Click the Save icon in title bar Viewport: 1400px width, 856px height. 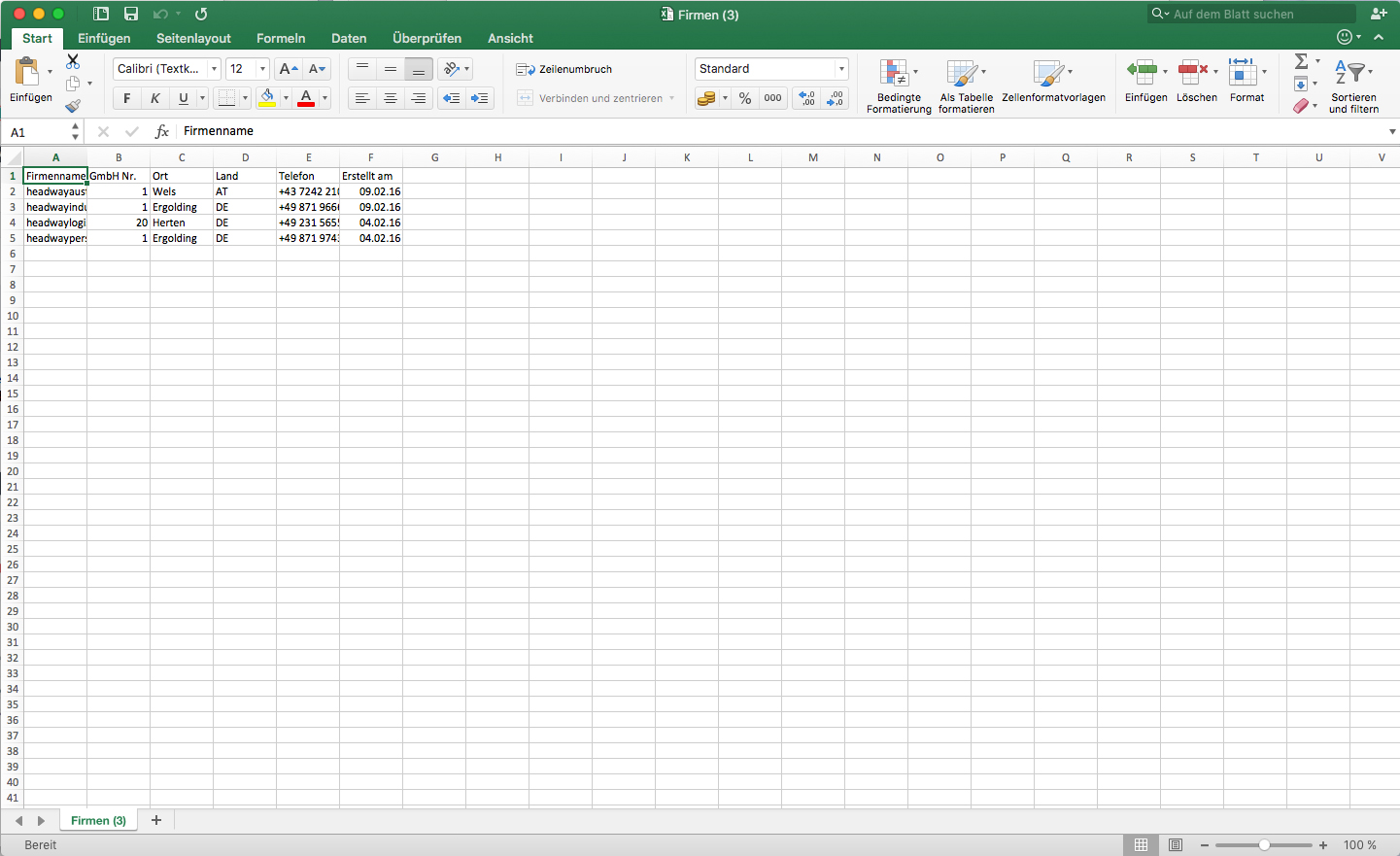pos(131,14)
